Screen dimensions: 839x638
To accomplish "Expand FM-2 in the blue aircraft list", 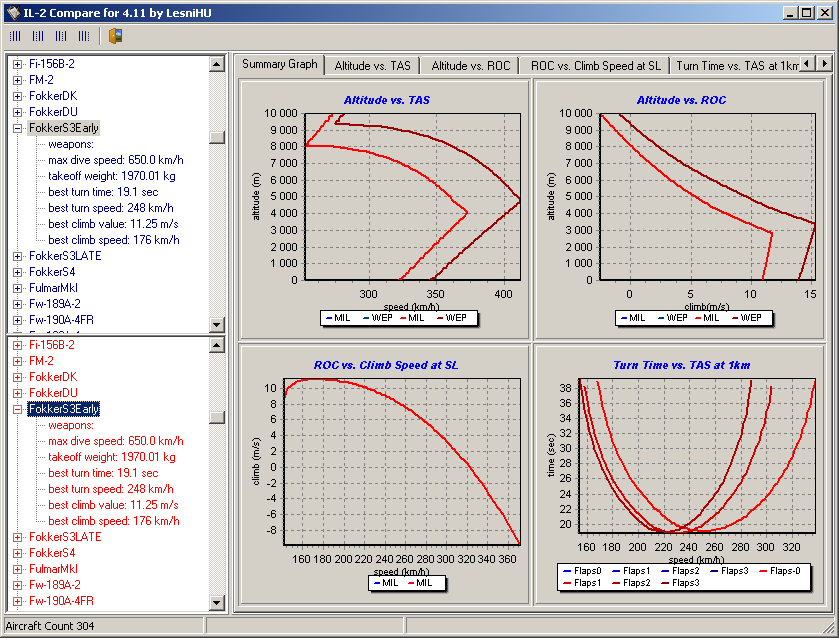I will (18, 80).
